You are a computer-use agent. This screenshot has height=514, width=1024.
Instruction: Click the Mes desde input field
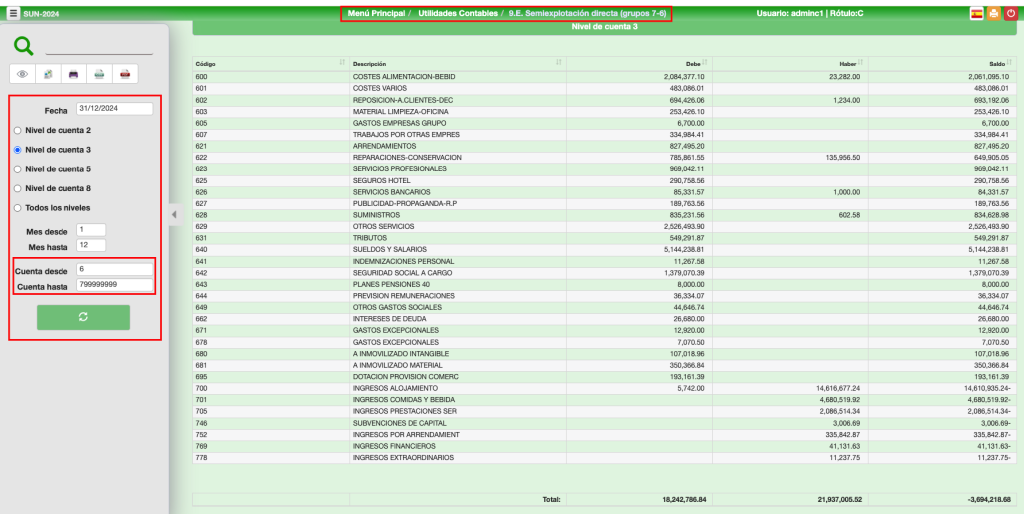point(91,230)
